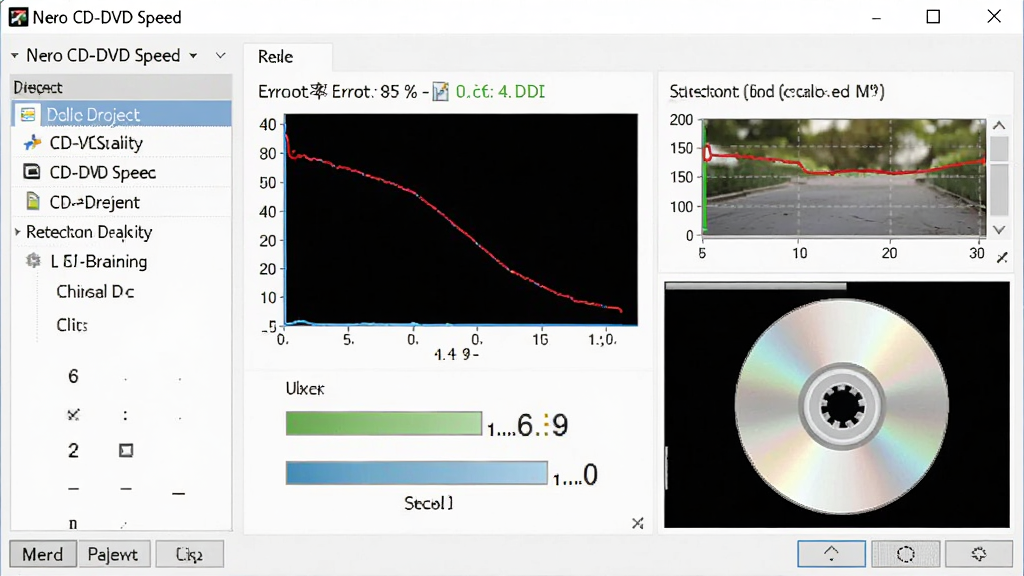Click the cross icon below the number 6
The width and height of the screenshot is (1024, 576).
[73, 415]
